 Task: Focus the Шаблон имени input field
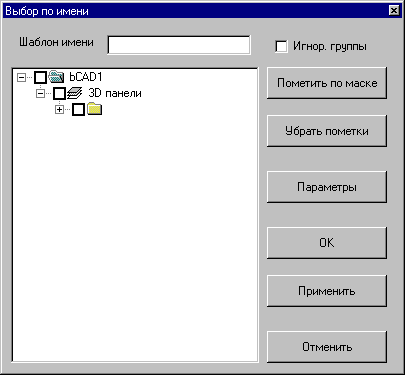pos(179,45)
